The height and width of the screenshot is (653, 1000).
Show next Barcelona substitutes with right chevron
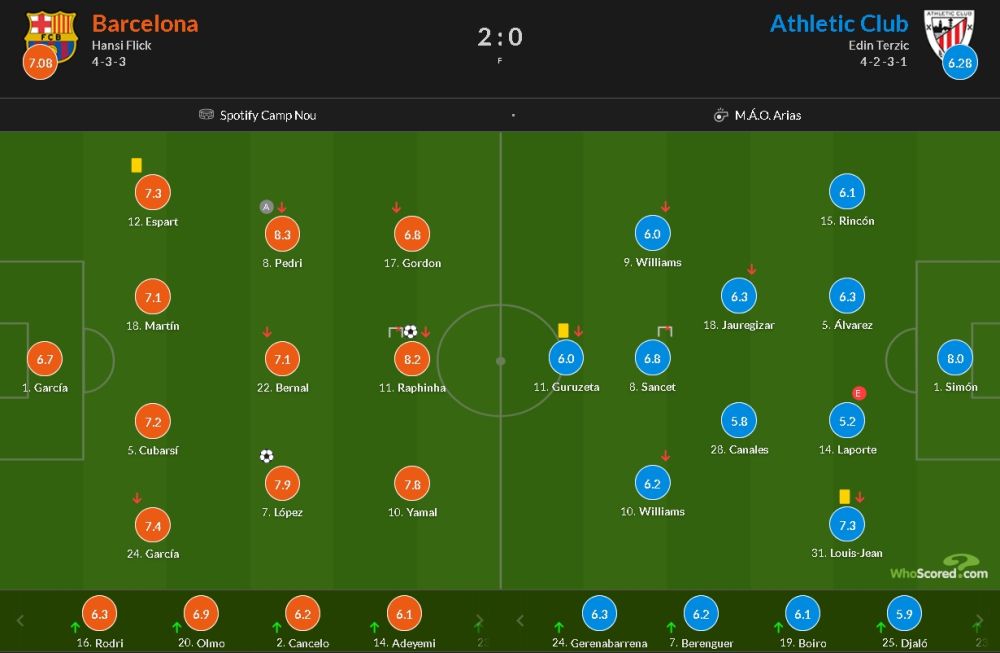(x=478, y=620)
